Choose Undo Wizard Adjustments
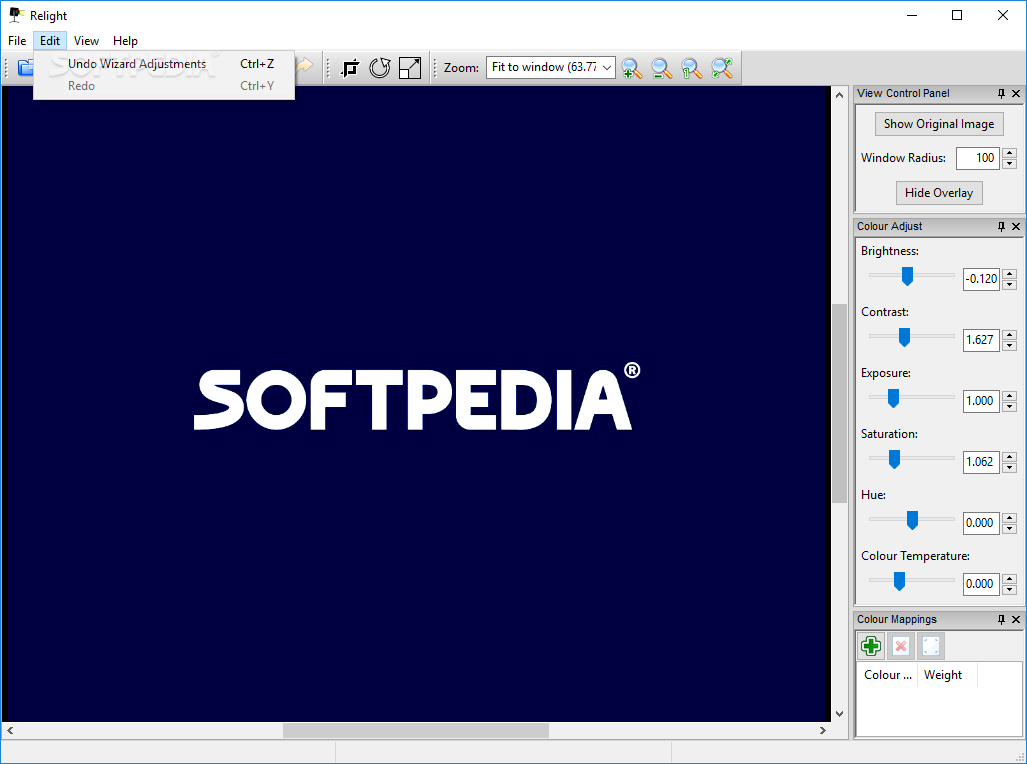The image size is (1027, 764). coord(164,64)
